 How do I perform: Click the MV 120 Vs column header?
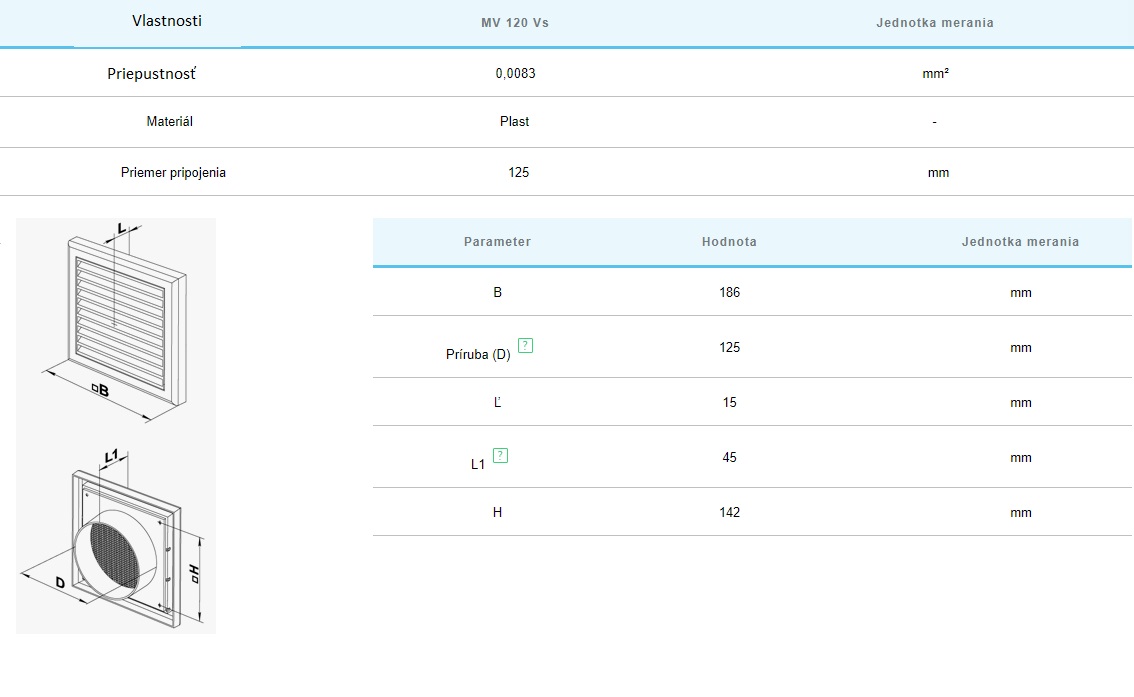515,23
